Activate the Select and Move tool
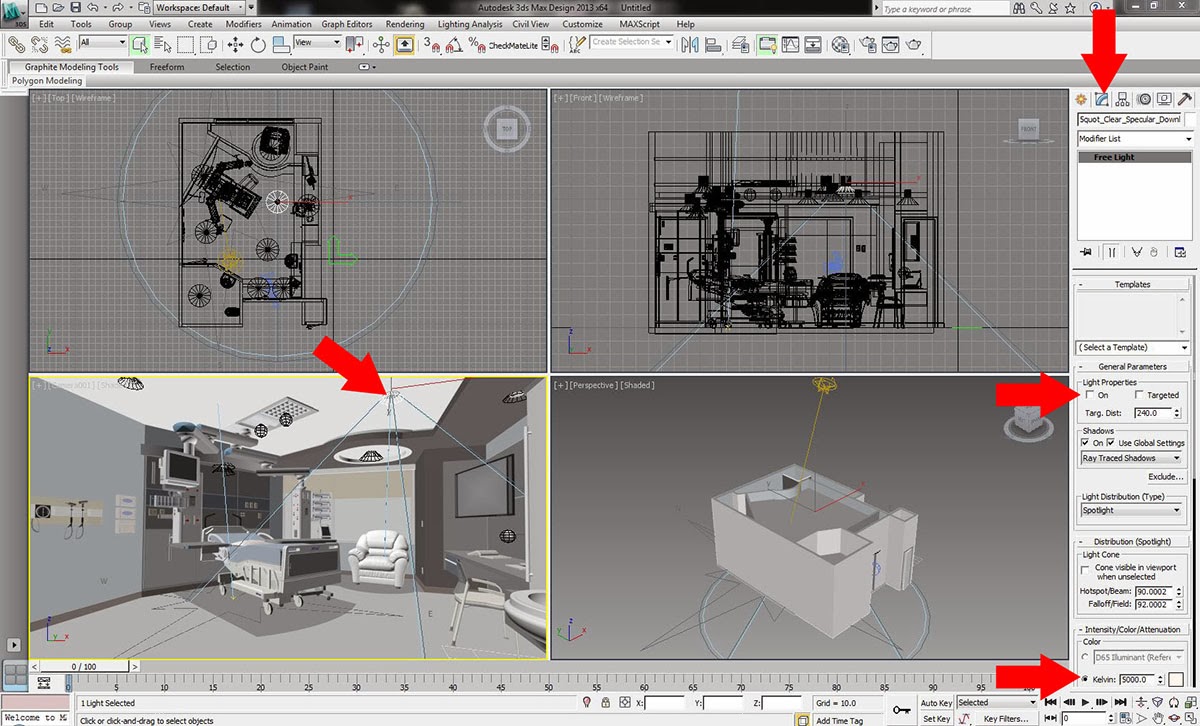This screenshot has height=726, width=1200. tap(235, 44)
